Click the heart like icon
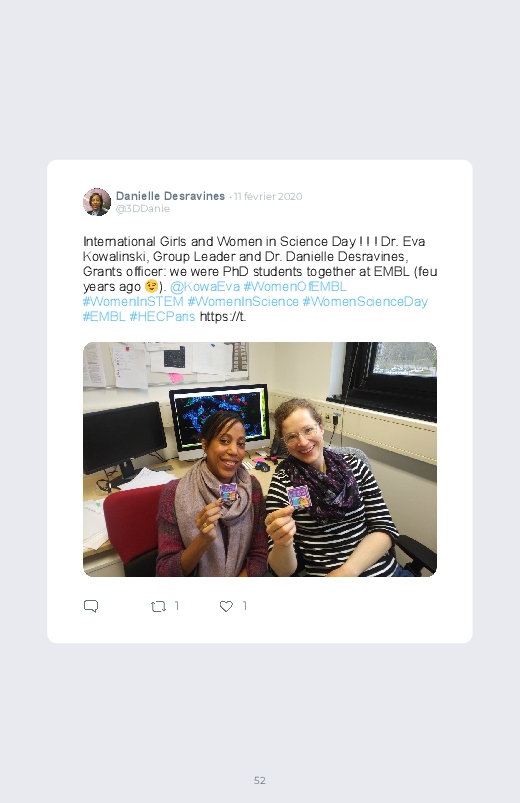 (x=226, y=606)
